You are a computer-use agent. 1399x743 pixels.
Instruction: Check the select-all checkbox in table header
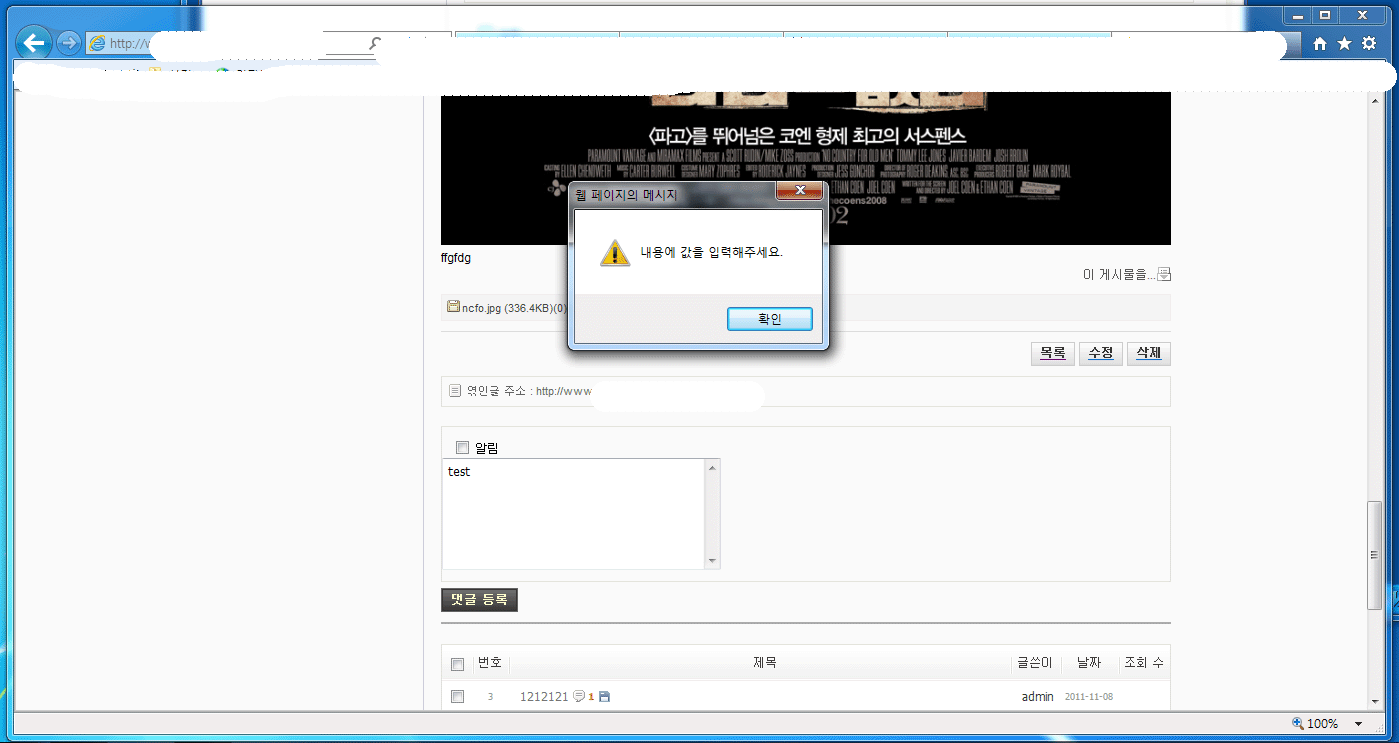(x=457, y=664)
